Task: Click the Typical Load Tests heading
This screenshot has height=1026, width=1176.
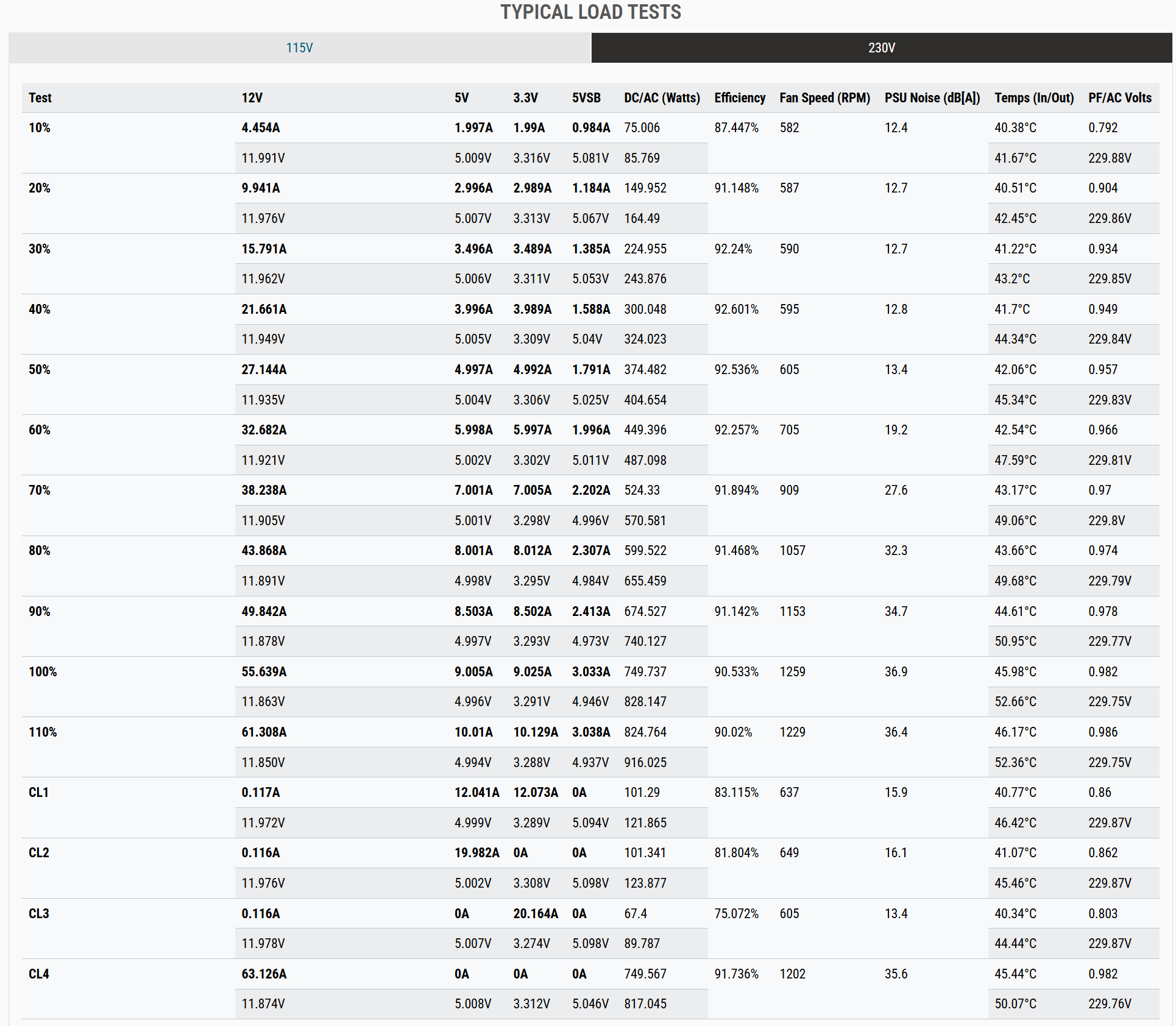Action: coord(590,12)
